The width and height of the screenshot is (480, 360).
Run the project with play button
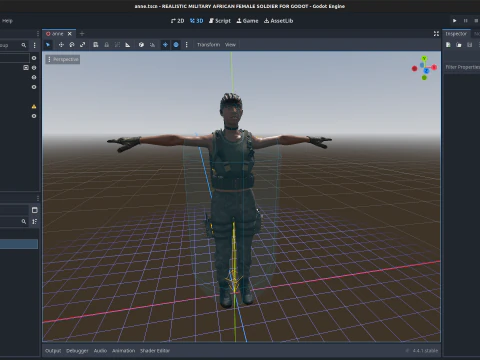click(455, 21)
